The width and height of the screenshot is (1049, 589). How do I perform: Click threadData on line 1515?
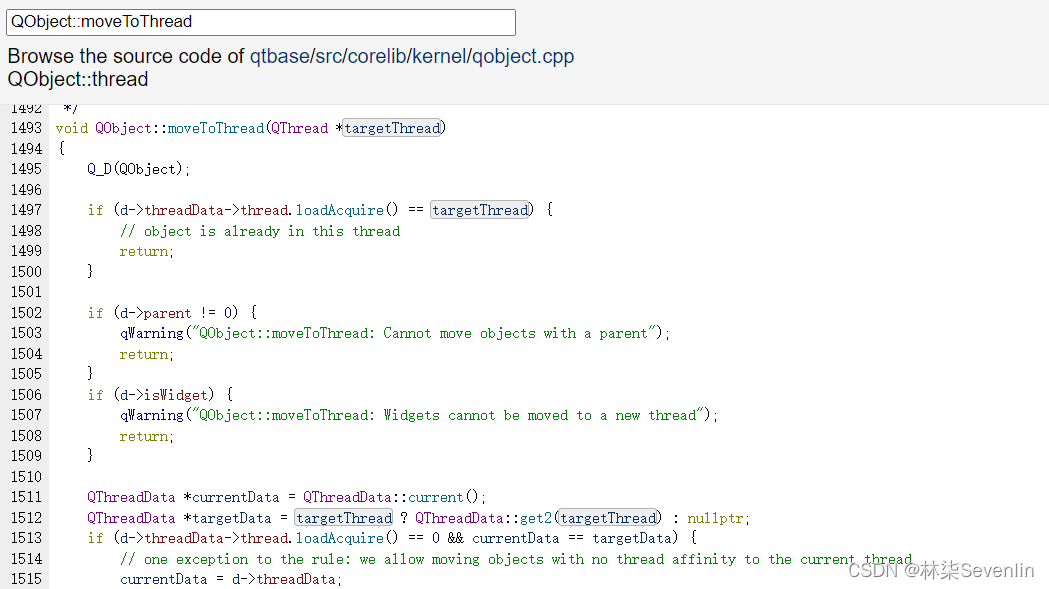296,579
